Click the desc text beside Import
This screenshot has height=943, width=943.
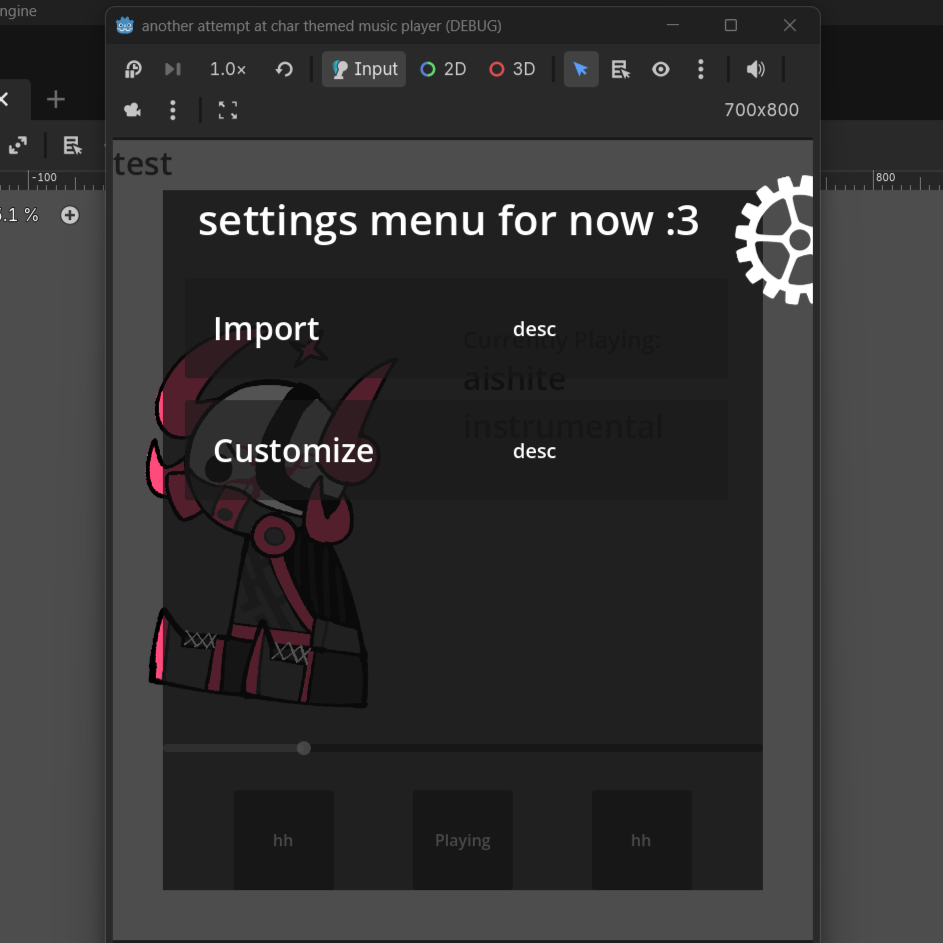(x=534, y=330)
